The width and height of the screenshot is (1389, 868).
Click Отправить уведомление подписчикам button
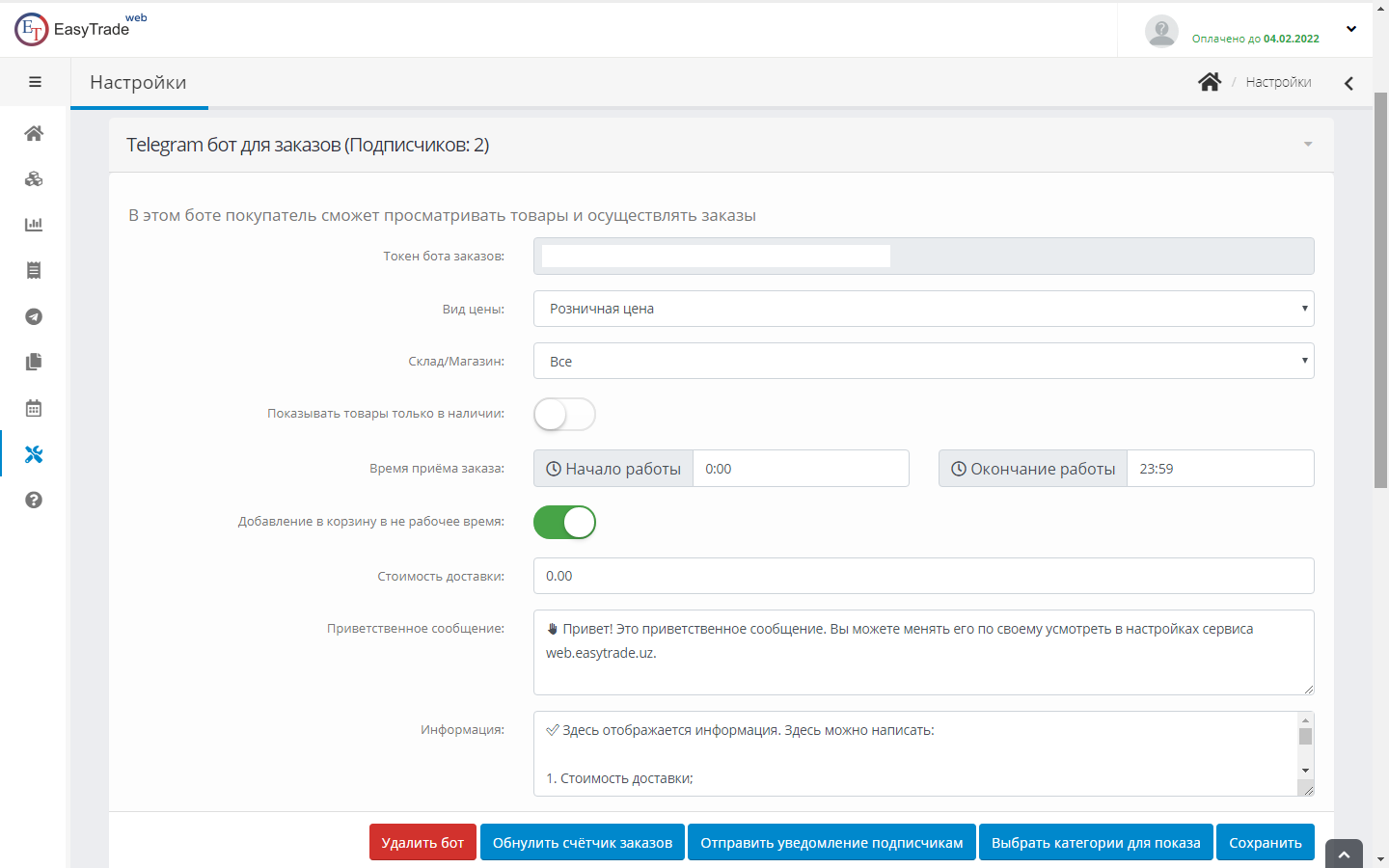(831, 842)
